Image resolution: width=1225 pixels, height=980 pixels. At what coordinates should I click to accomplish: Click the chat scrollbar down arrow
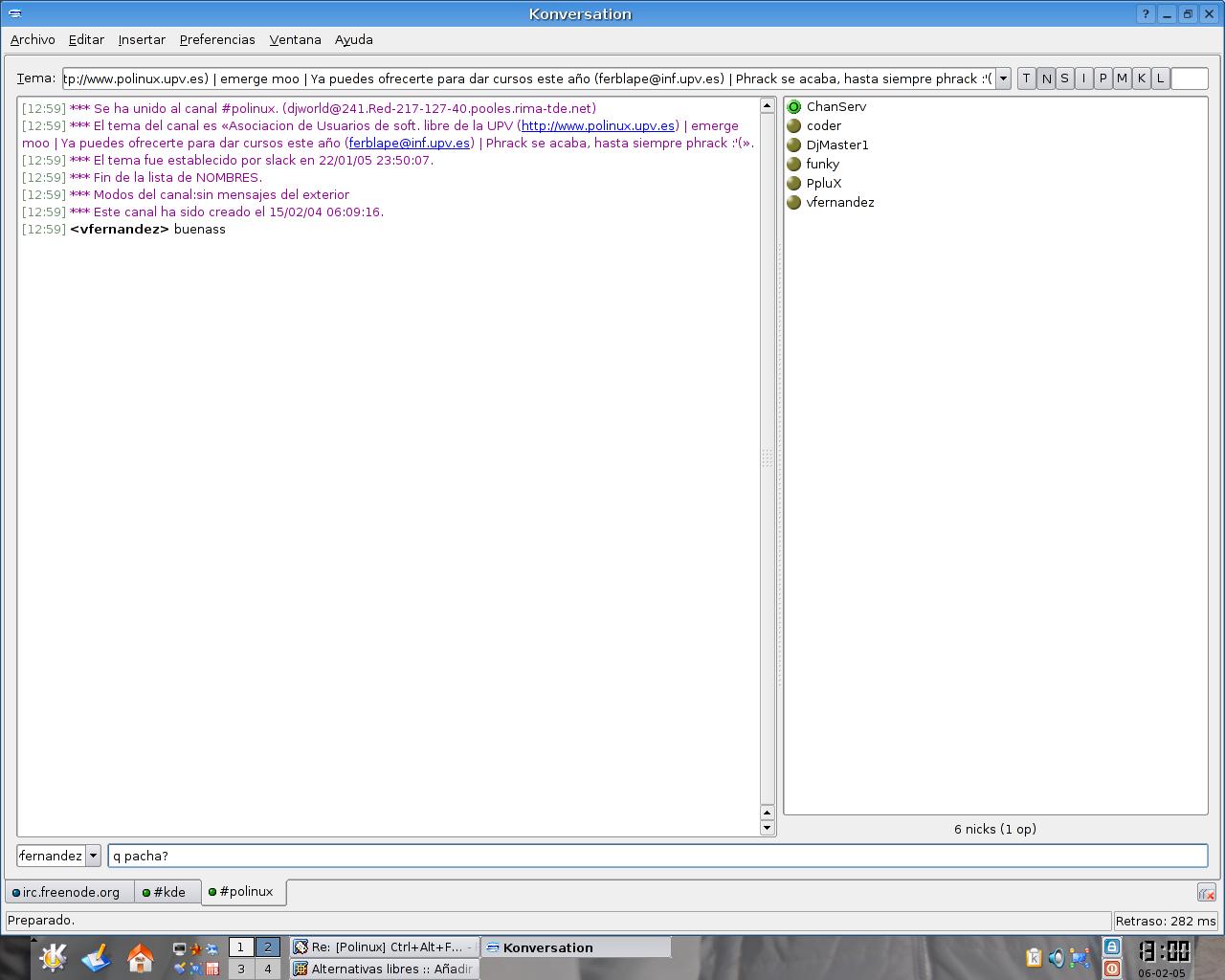767,828
